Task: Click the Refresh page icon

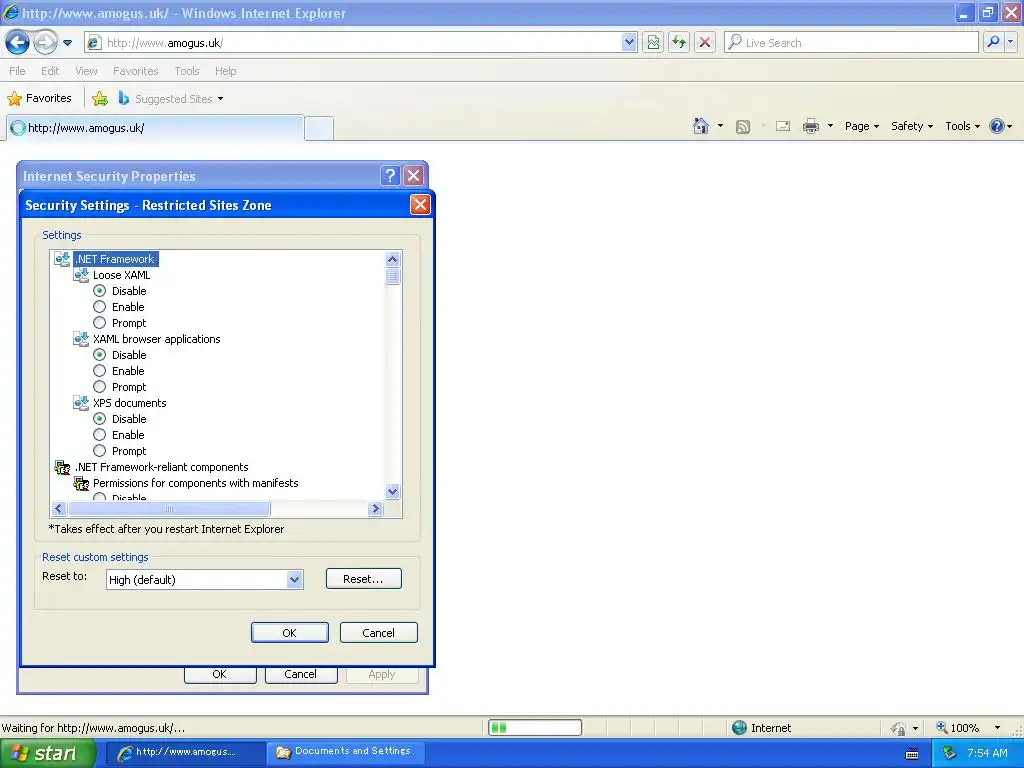Action: [679, 43]
